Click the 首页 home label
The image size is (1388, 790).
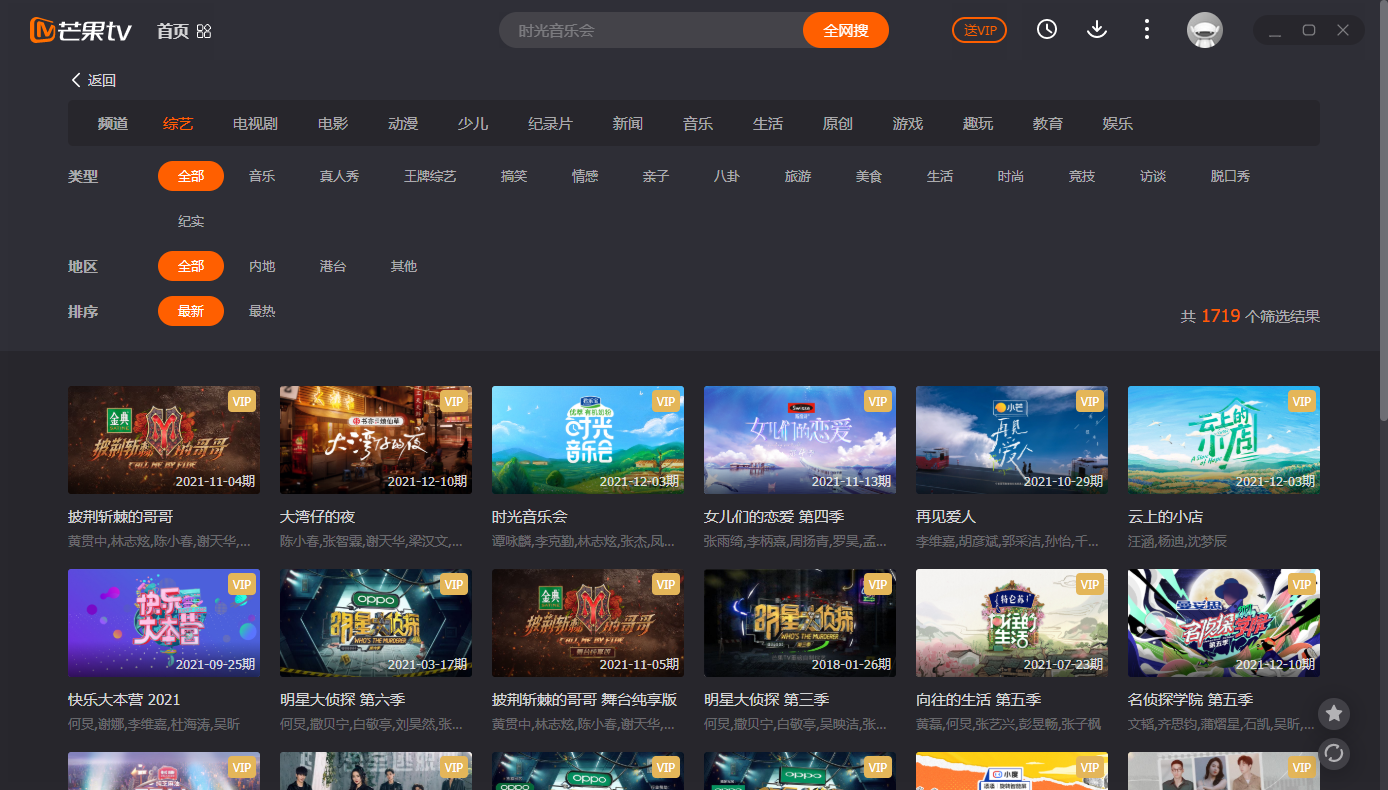pos(172,31)
